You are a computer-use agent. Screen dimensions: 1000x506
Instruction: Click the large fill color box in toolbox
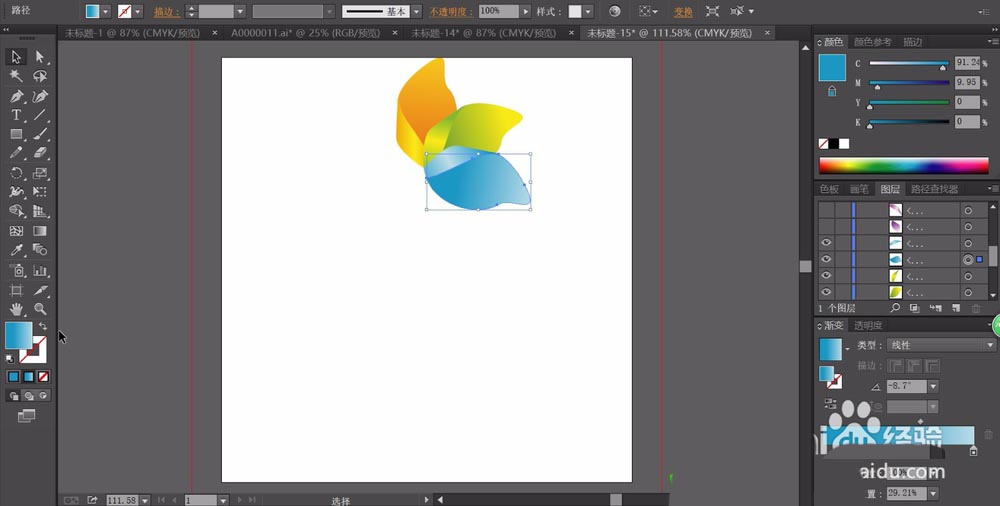[x=18, y=336]
